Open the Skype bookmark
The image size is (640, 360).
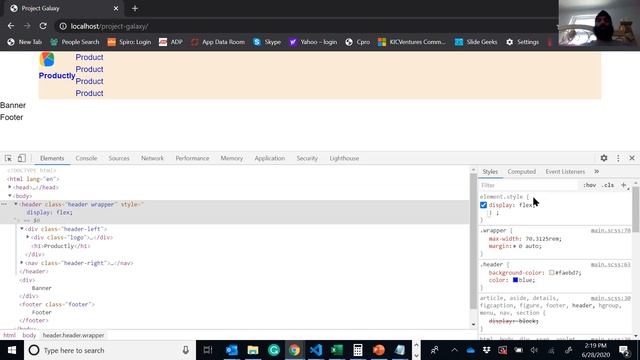point(267,42)
